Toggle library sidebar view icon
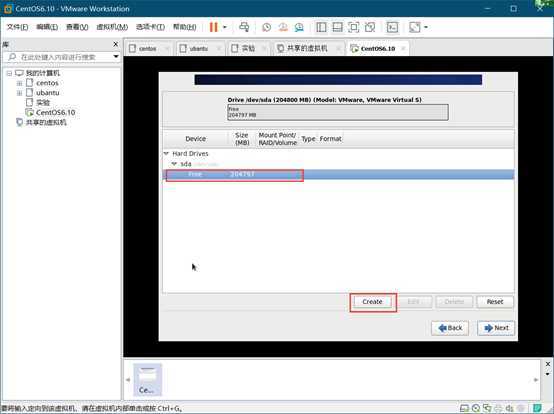The image size is (554, 414). [x=321, y=27]
